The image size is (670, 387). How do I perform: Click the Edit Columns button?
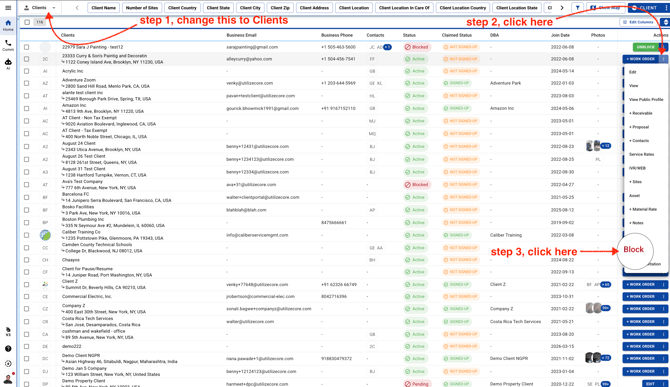tap(639, 22)
